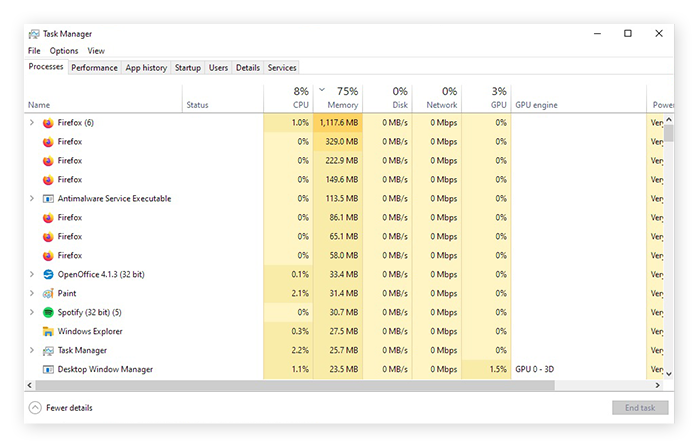Expand the Spotify (32 bit) process group
The height and width of the screenshot is (448, 700).
pyautogui.click(x=32, y=312)
